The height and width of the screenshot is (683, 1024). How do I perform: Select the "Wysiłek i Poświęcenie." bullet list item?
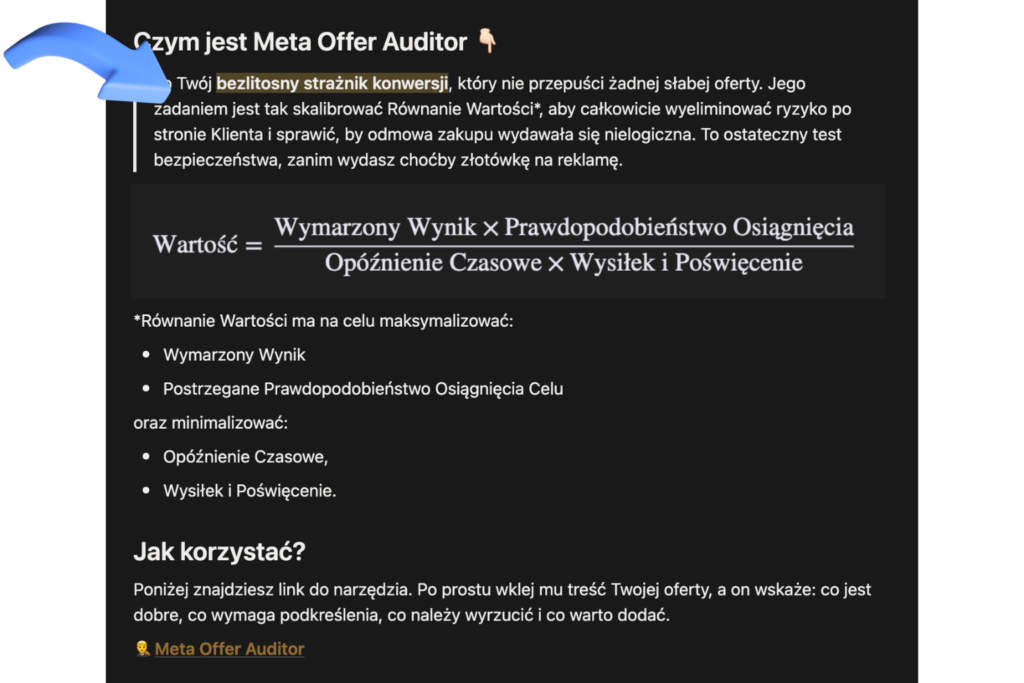(250, 491)
